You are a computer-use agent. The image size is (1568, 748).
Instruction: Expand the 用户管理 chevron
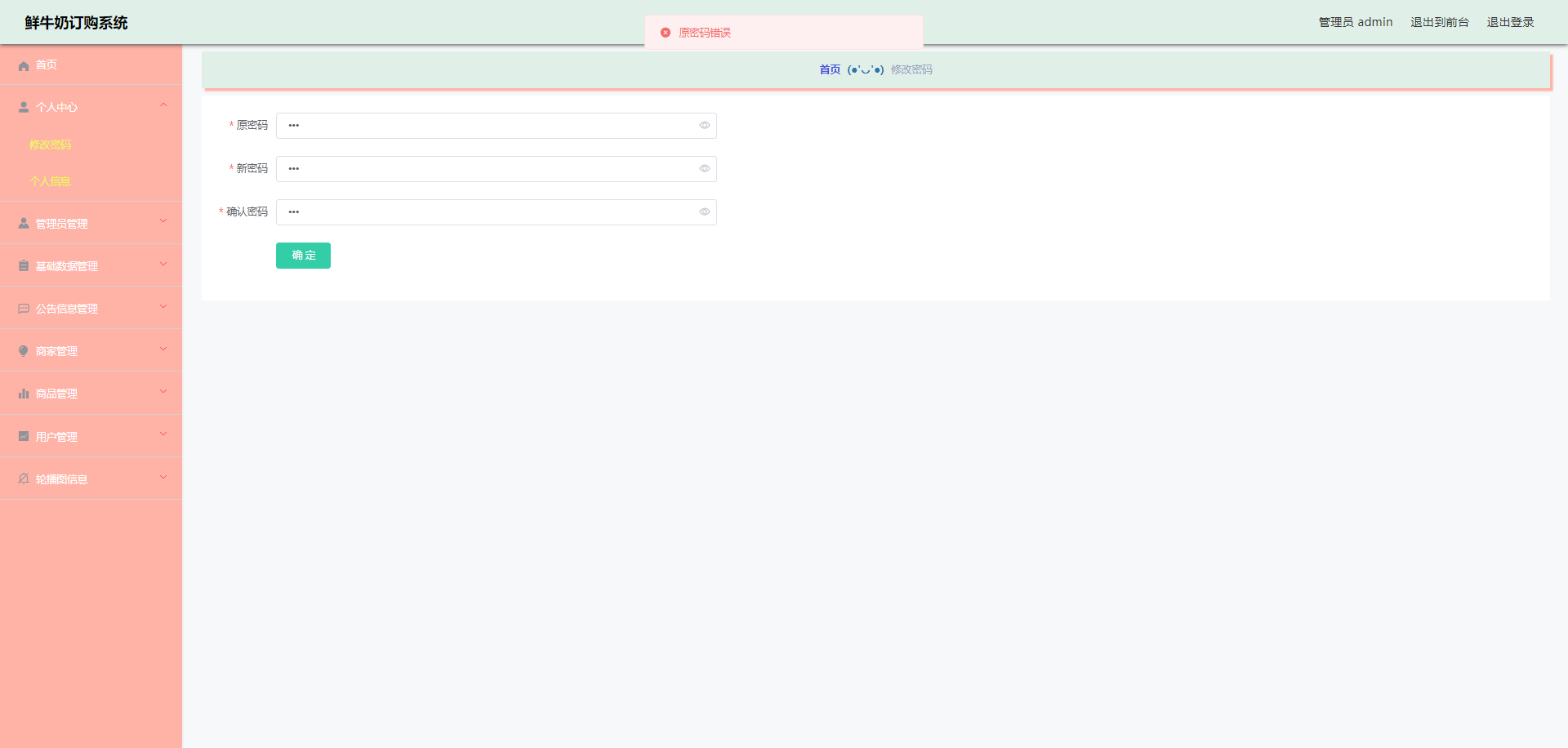(163, 434)
